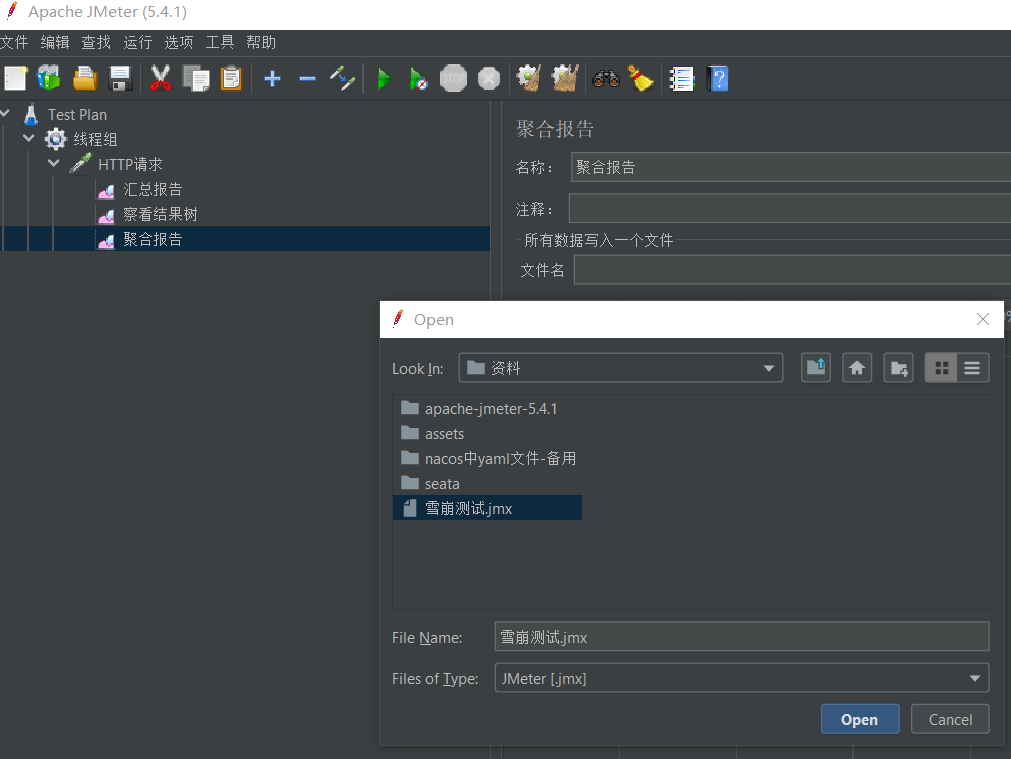This screenshot has height=759, width=1011.
Task: Start the test with green Play icon
Action: pos(384,79)
